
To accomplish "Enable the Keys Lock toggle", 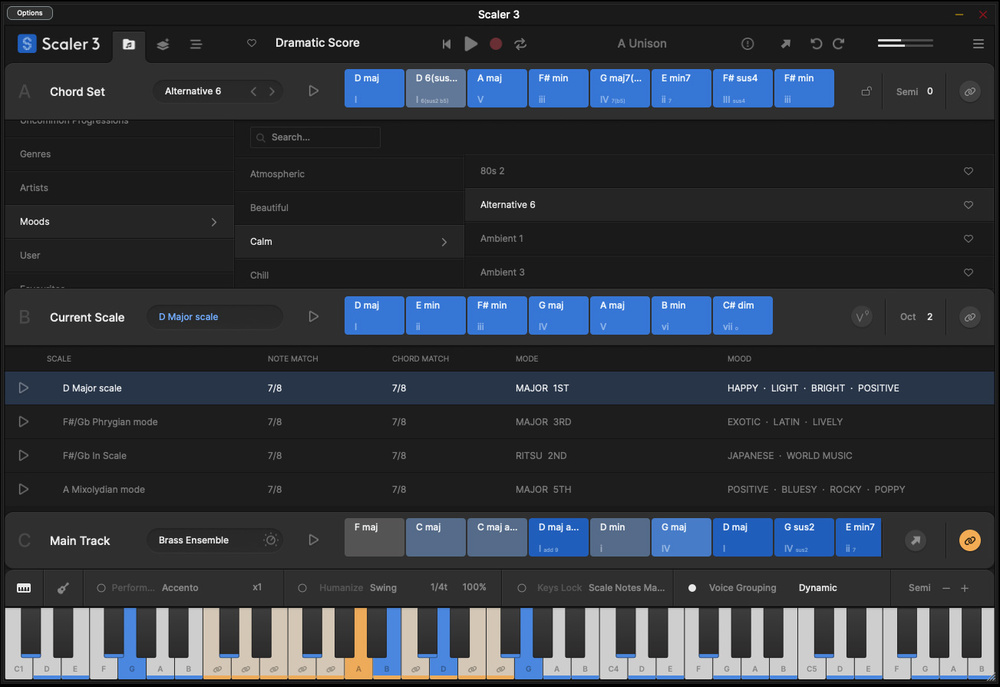I will tap(521, 588).
